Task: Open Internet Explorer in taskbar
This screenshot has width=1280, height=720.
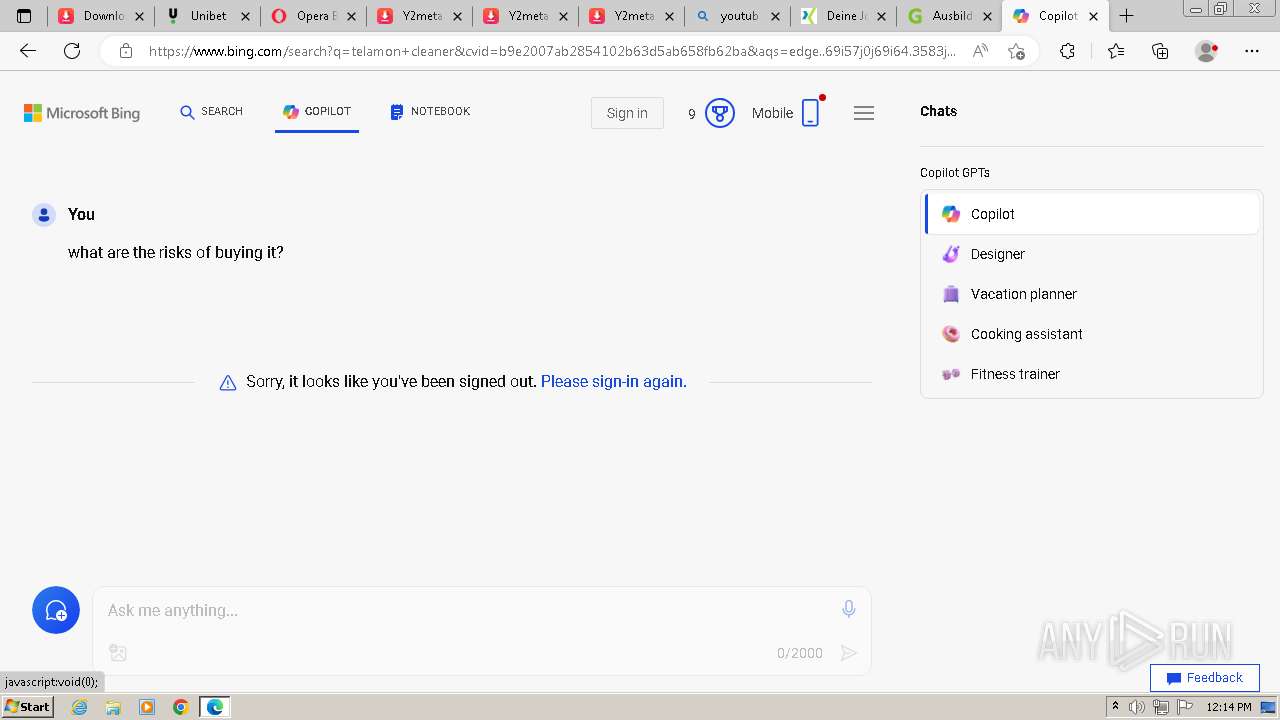Action: [80, 707]
